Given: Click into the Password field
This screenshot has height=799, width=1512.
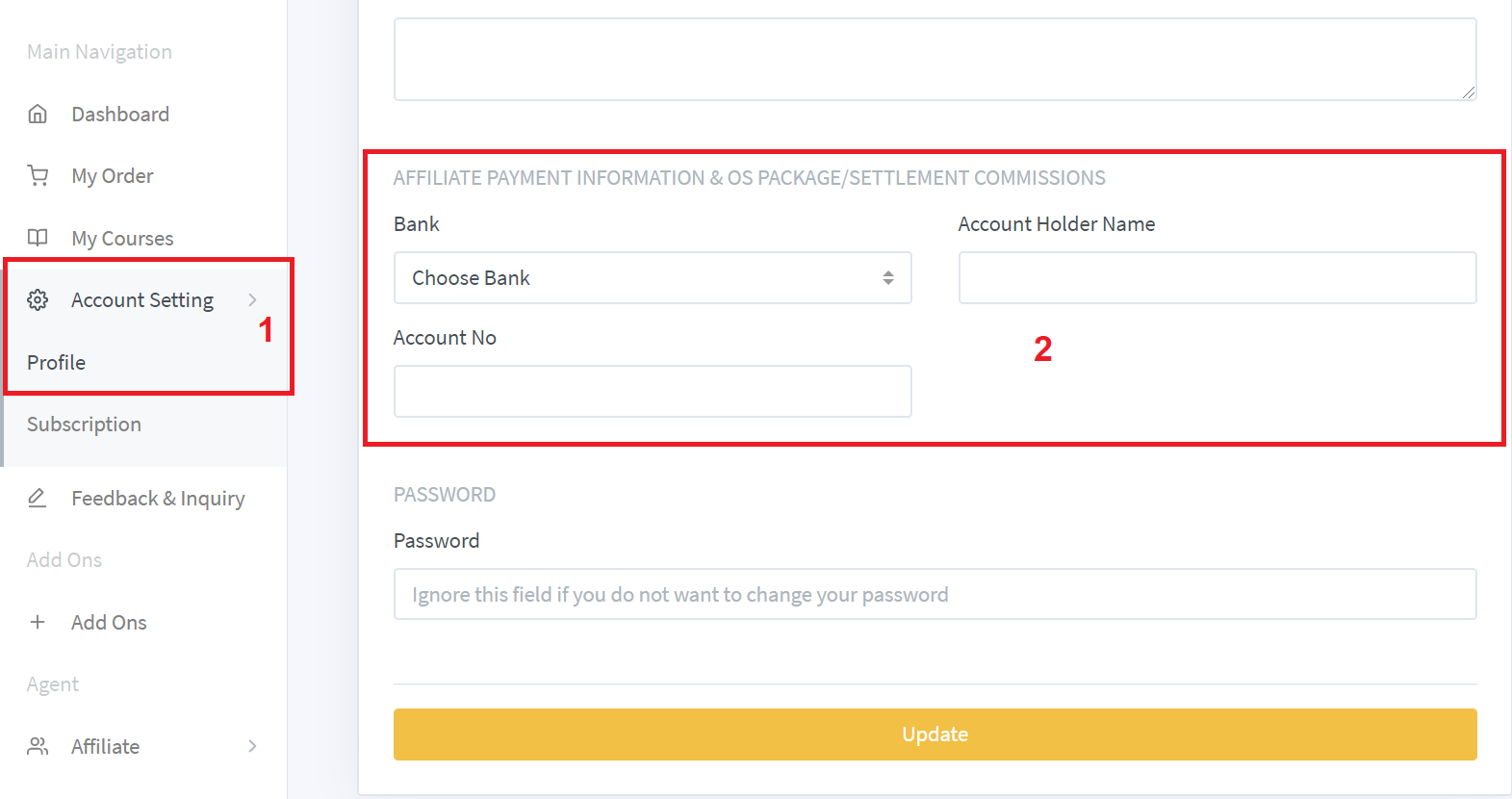Looking at the screenshot, I should coord(935,595).
